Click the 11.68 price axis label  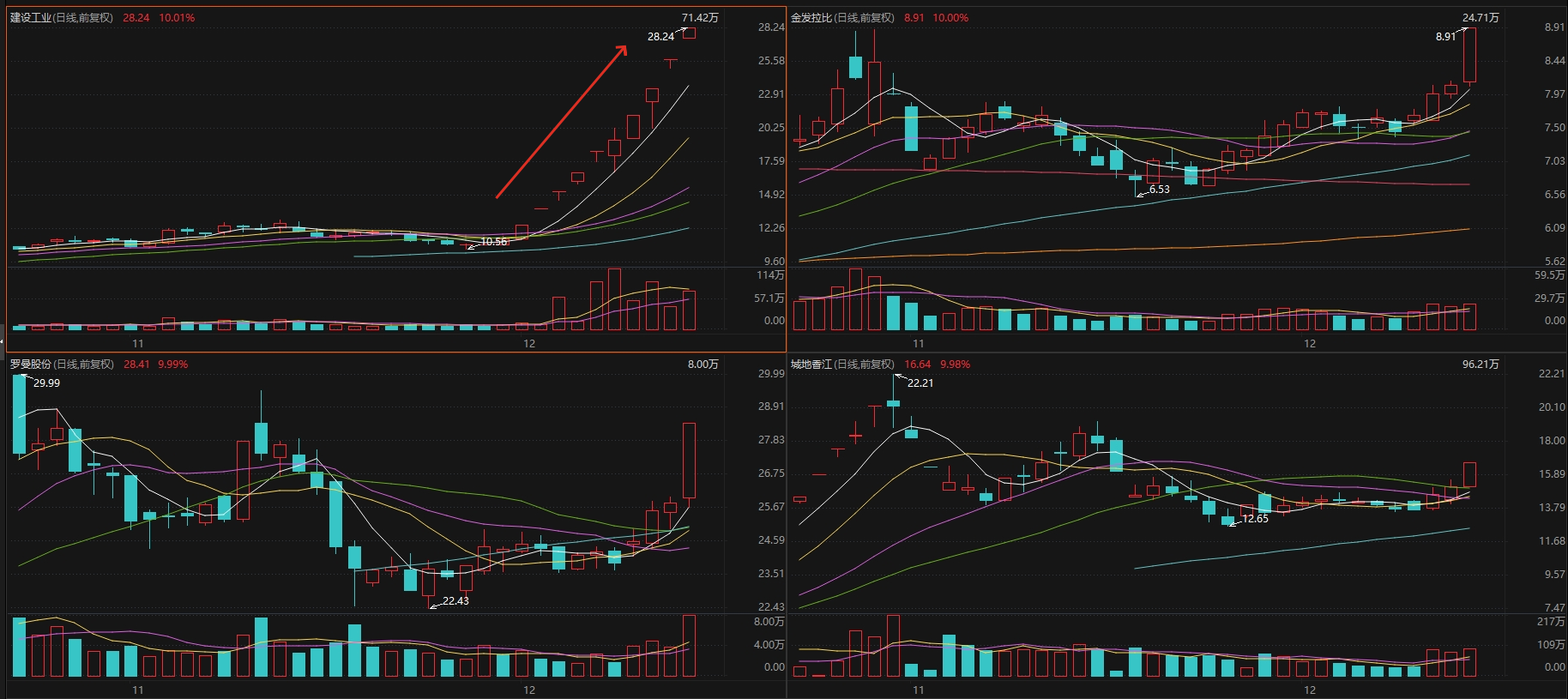pos(1552,540)
